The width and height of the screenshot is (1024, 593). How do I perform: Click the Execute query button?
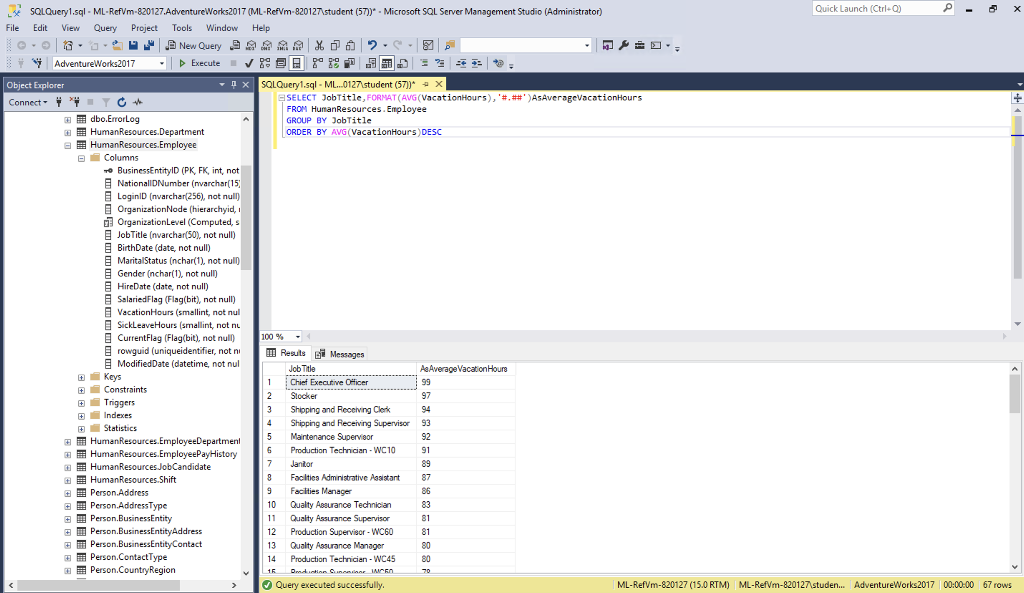(x=199, y=63)
